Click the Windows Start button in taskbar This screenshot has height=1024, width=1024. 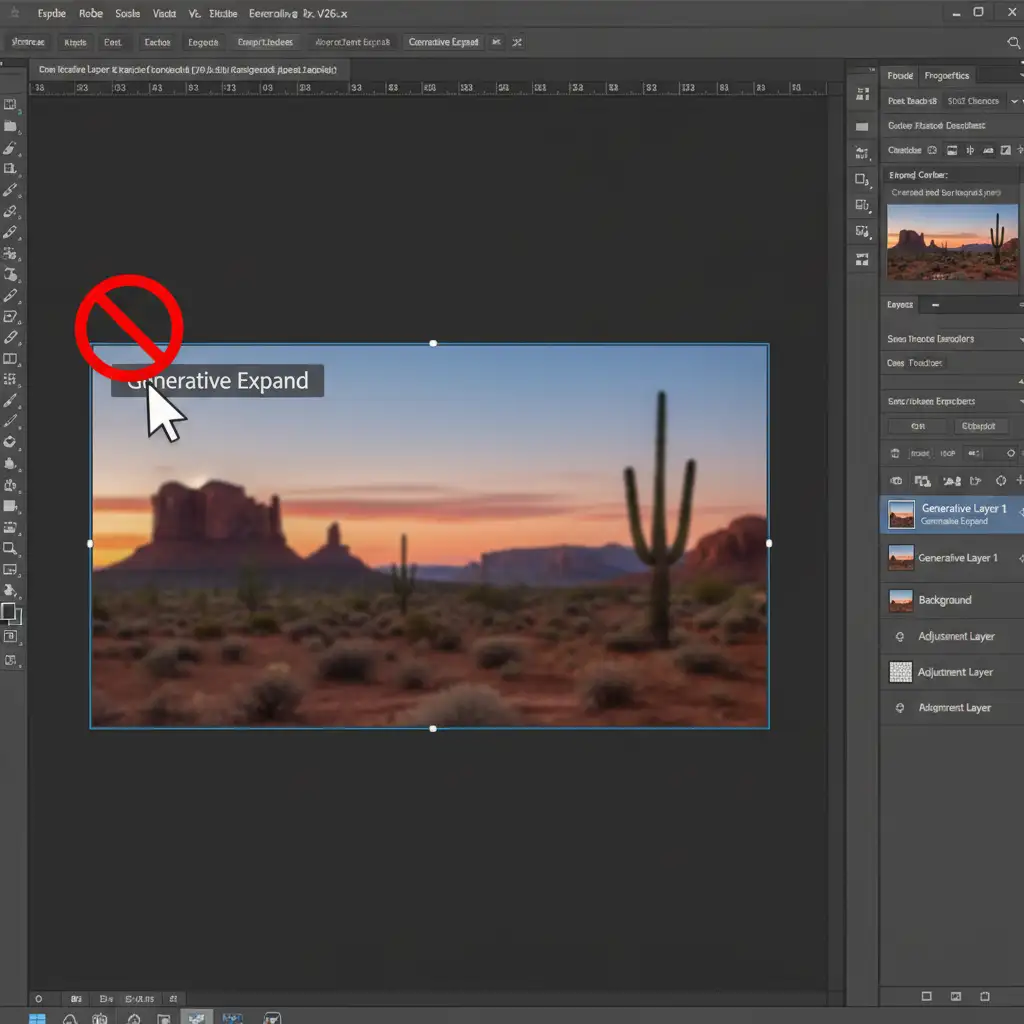tap(37, 1018)
